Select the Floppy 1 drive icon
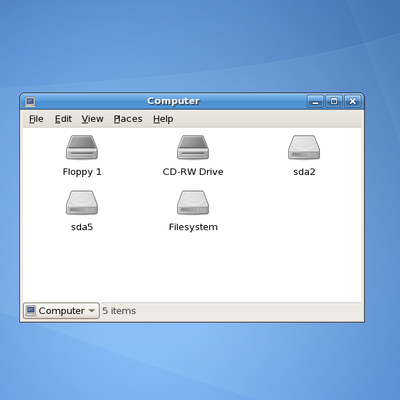Screen dimensions: 400x400 [82, 147]
